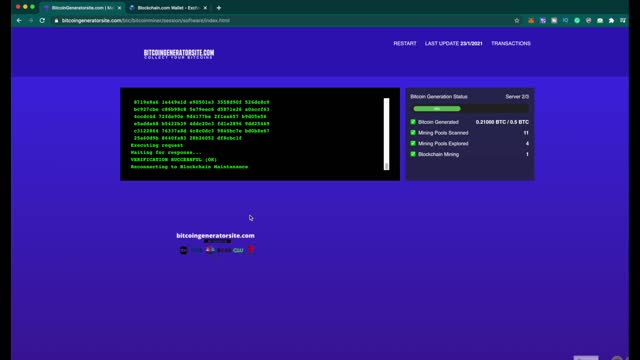Click the terminal console white scrollbar
This screenshot has width=640, height=360.
pos(386,133)
